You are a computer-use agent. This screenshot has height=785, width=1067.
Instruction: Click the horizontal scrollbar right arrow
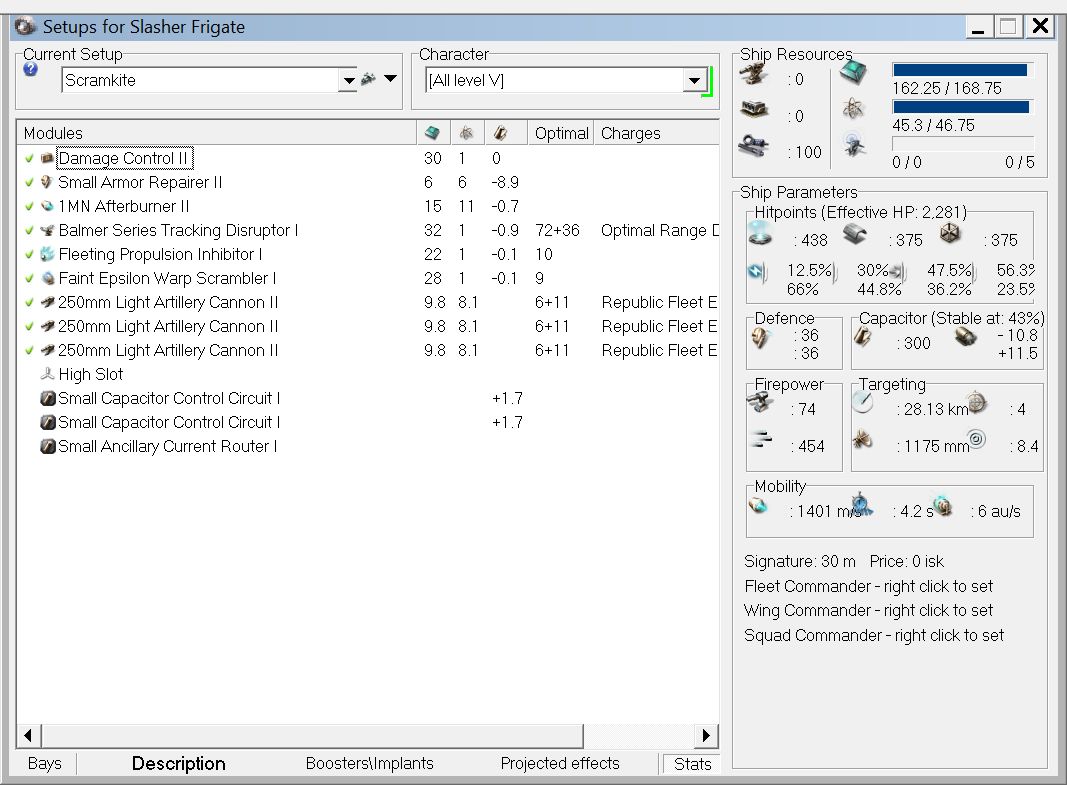pyautogui.click(x=707, y=735)
